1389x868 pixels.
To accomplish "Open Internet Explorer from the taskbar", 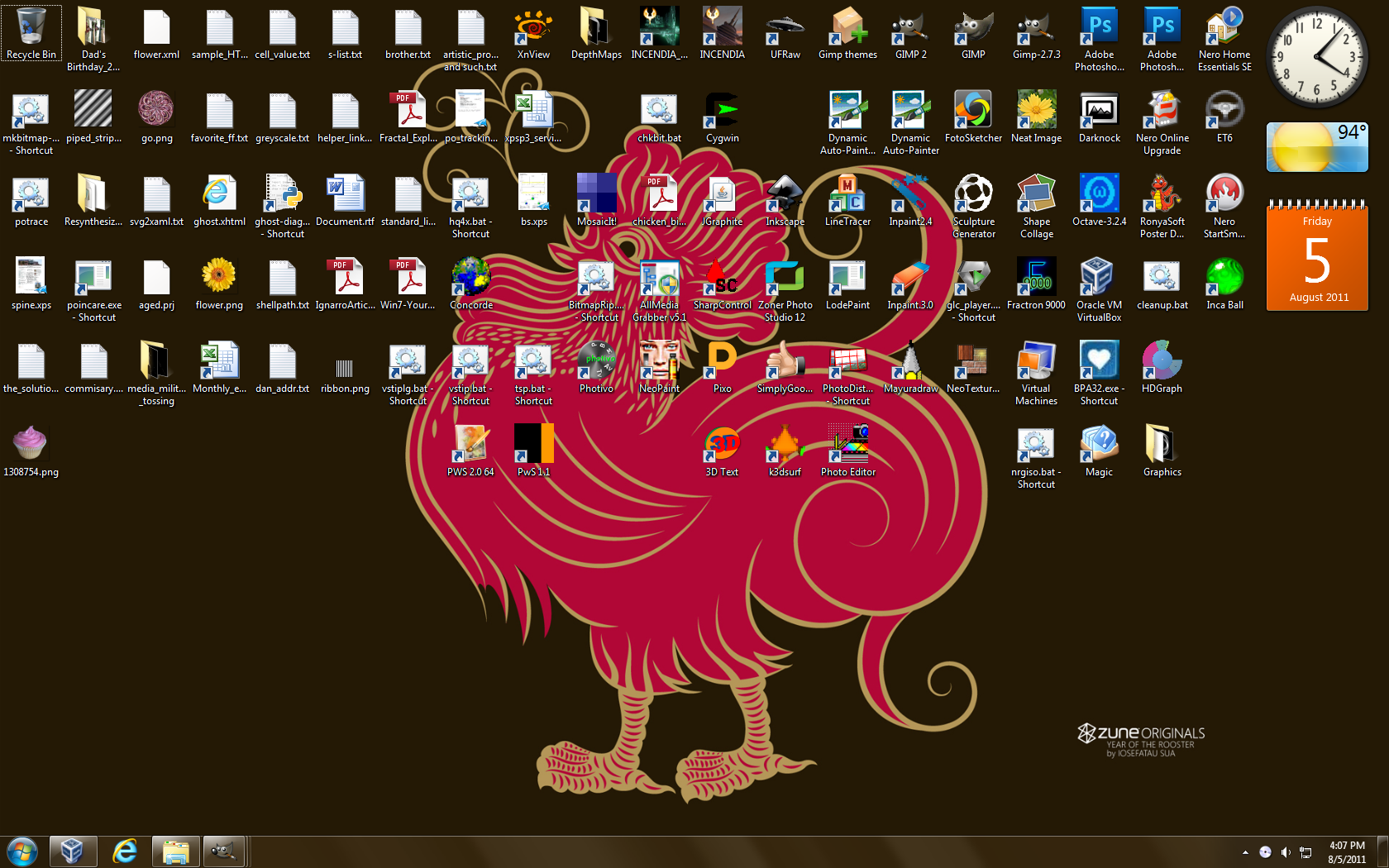I will point(125,851).
